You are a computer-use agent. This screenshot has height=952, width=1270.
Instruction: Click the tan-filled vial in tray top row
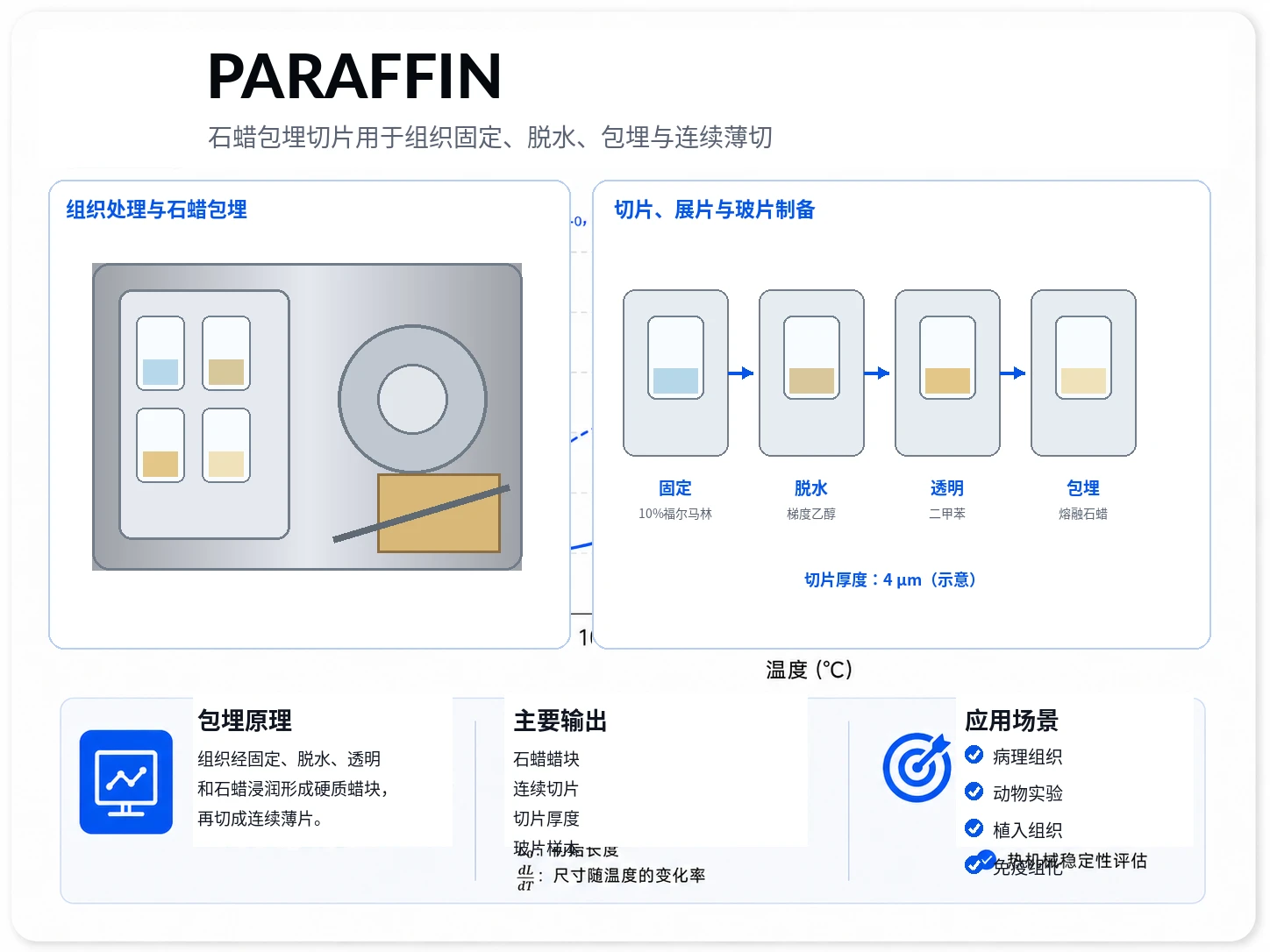[x=226, y=353]
